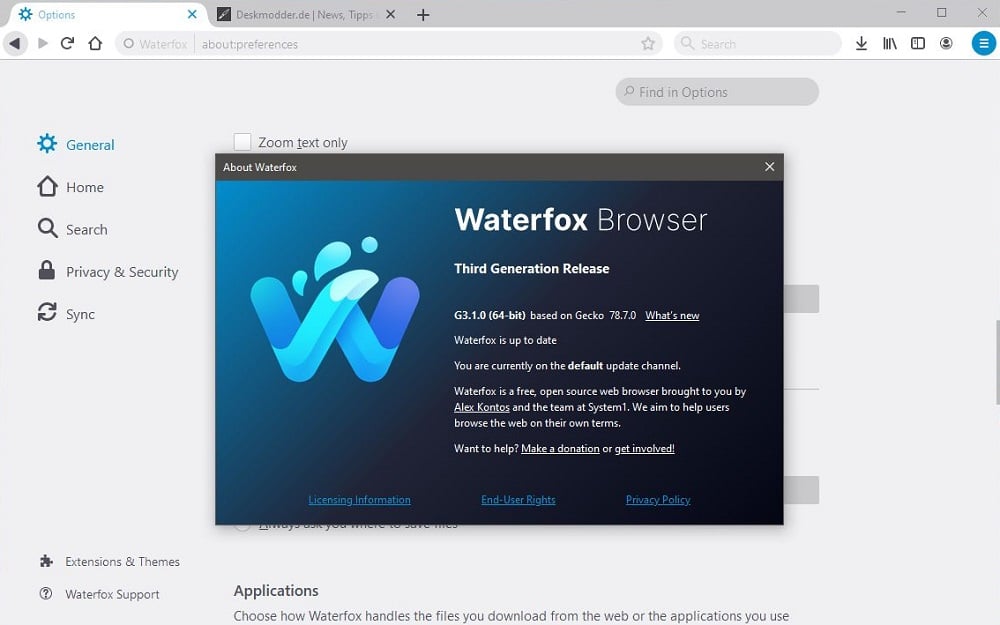This screenshot has height=625, width=1000.
Task: Click the Waterfox site identity icon
Action: (x=129, y=43)
